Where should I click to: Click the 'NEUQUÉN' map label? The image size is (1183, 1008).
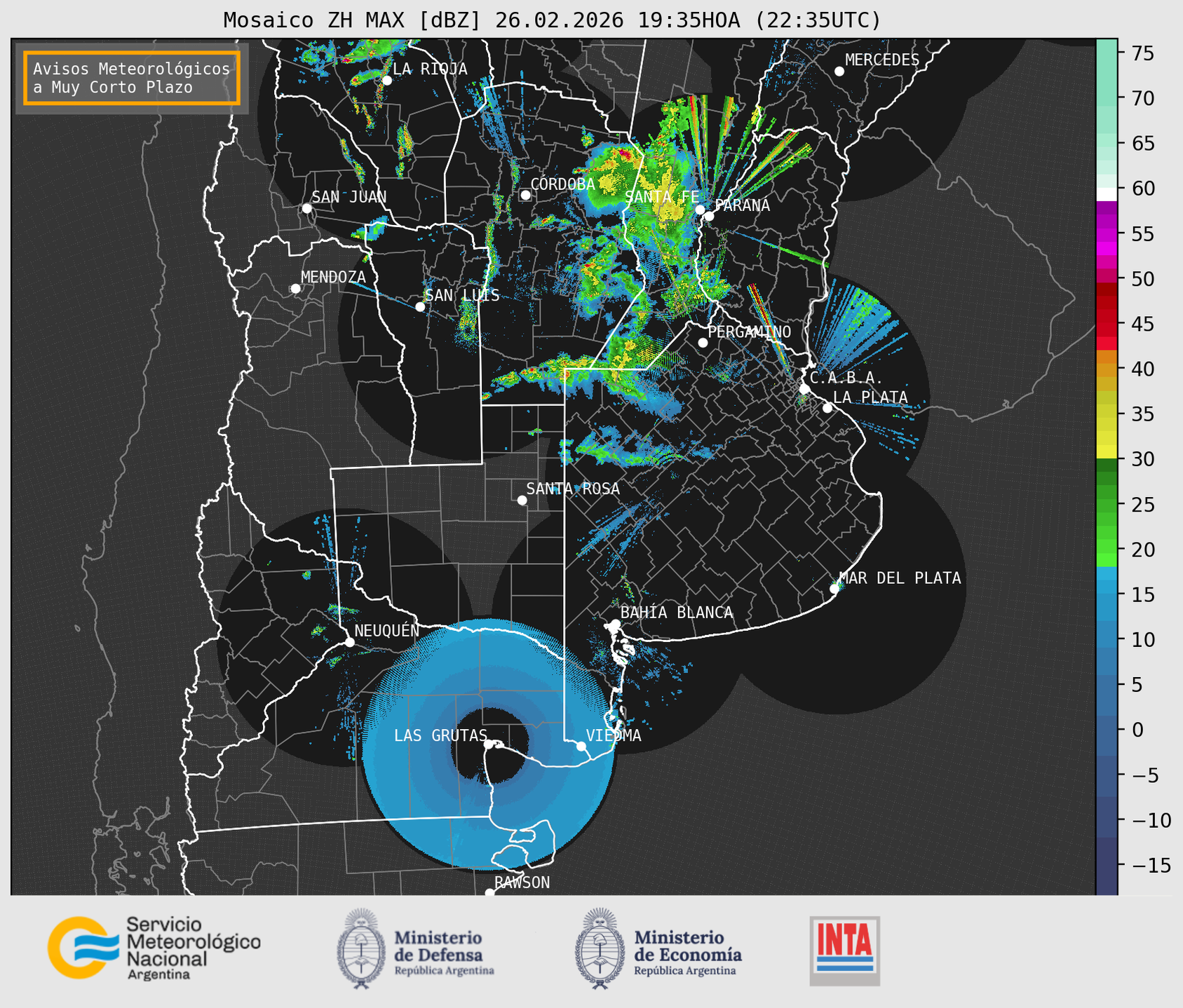coord(386,631)
